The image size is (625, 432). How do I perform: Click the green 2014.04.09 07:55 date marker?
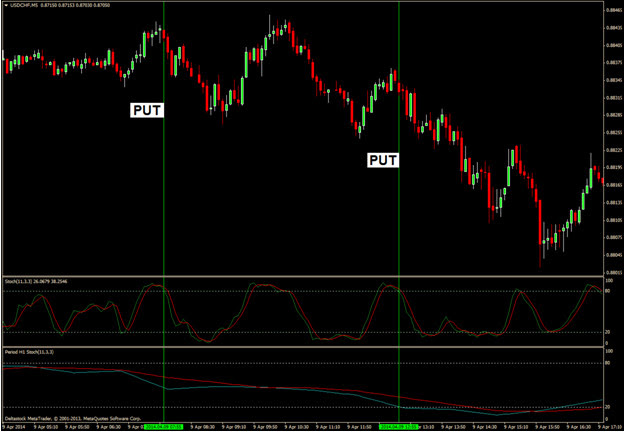(x=164, y=426)
